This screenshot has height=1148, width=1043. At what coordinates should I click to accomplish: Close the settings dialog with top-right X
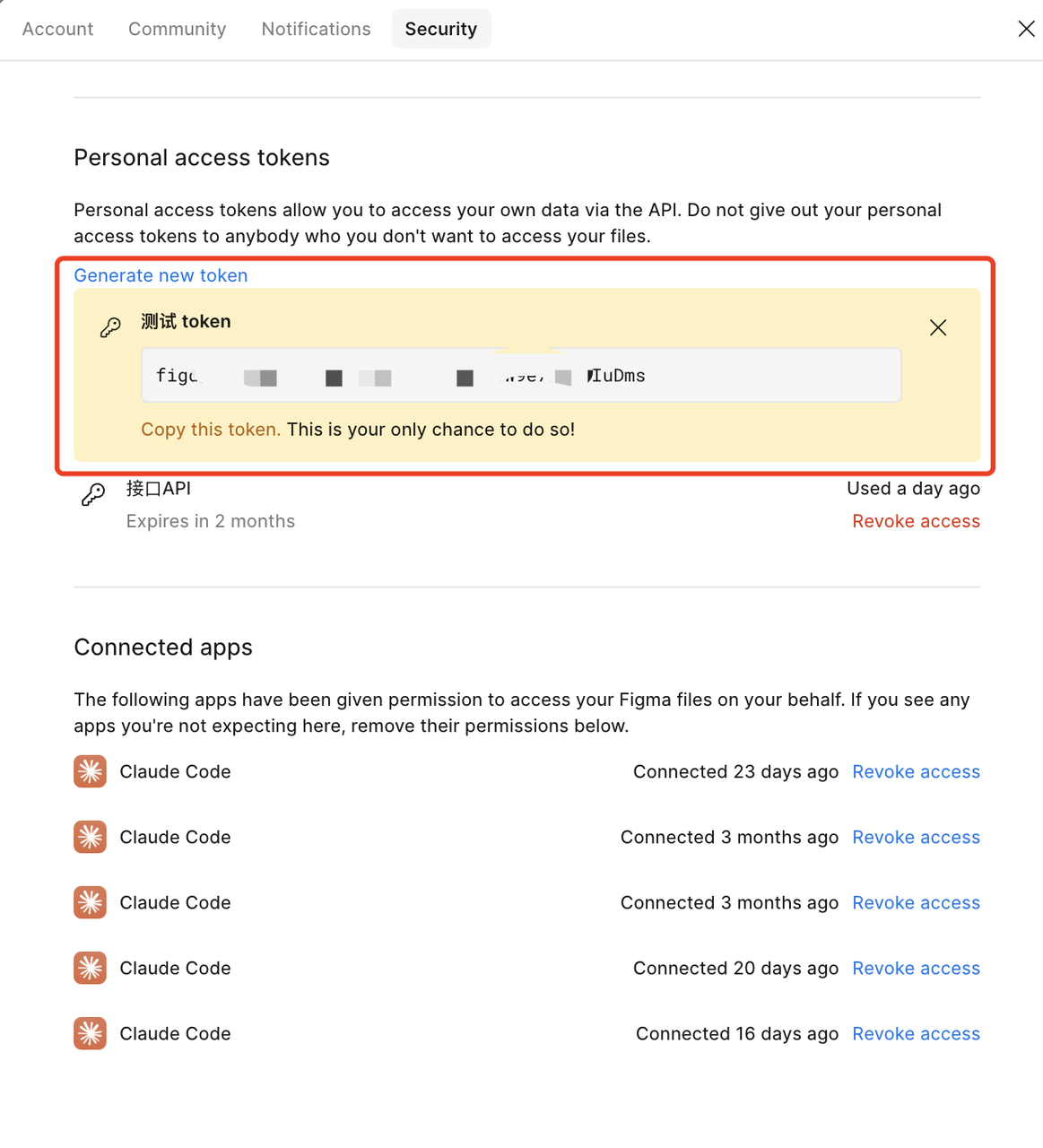[1026, 29]
